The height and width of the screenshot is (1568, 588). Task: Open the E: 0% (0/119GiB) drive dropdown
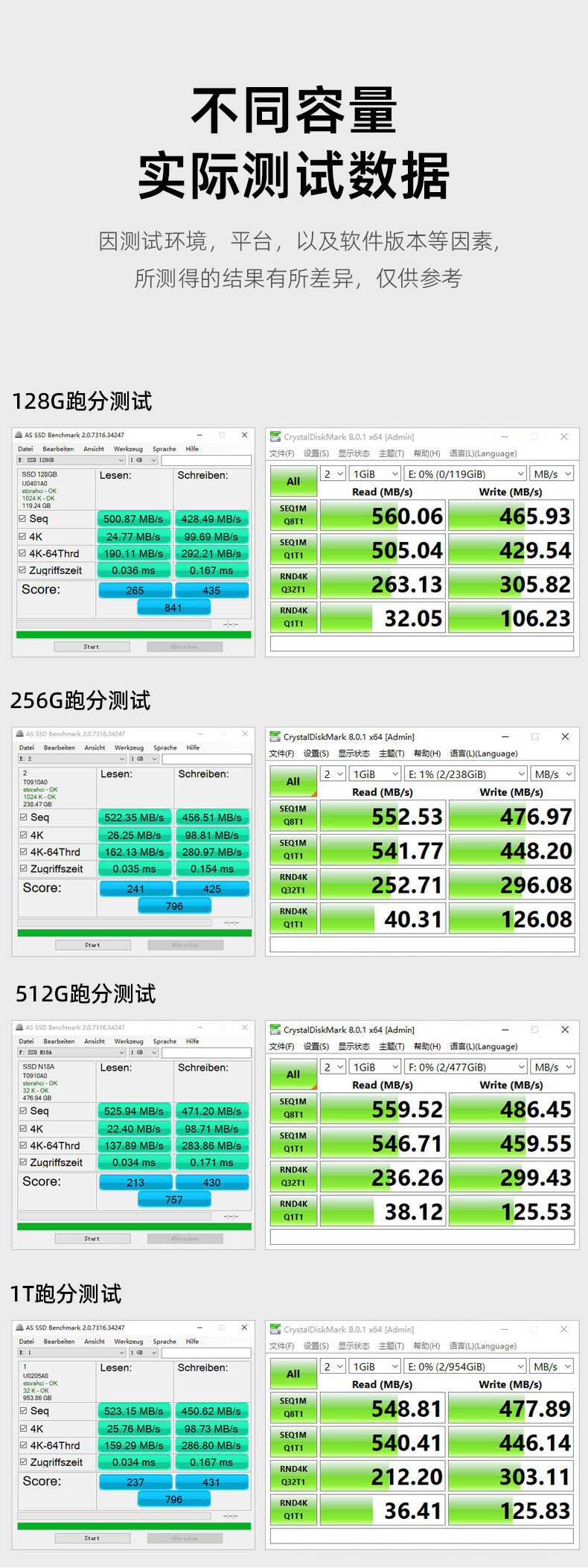(x=465, y=474)
